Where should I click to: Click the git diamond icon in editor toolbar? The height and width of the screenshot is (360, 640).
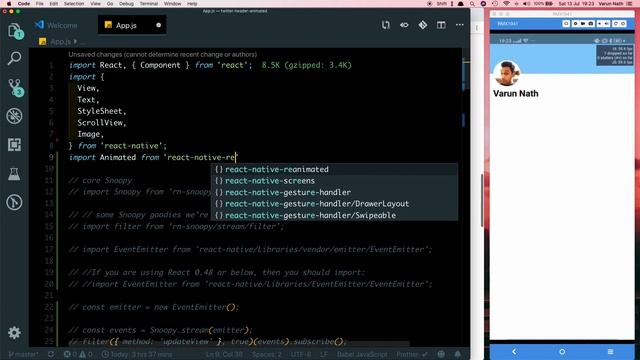[x=423, y=25]
